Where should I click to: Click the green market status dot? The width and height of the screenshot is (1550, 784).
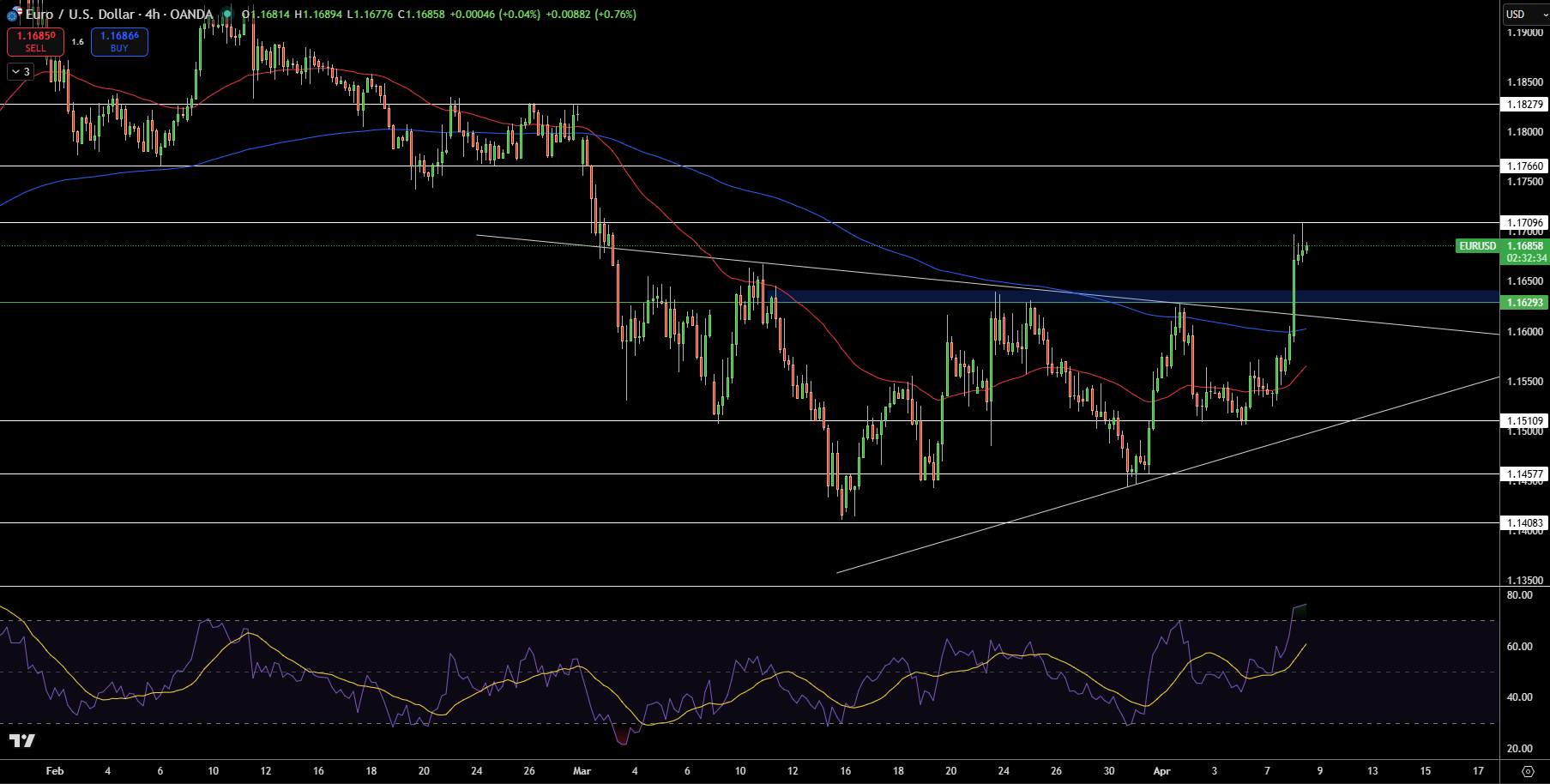(227, 15)
